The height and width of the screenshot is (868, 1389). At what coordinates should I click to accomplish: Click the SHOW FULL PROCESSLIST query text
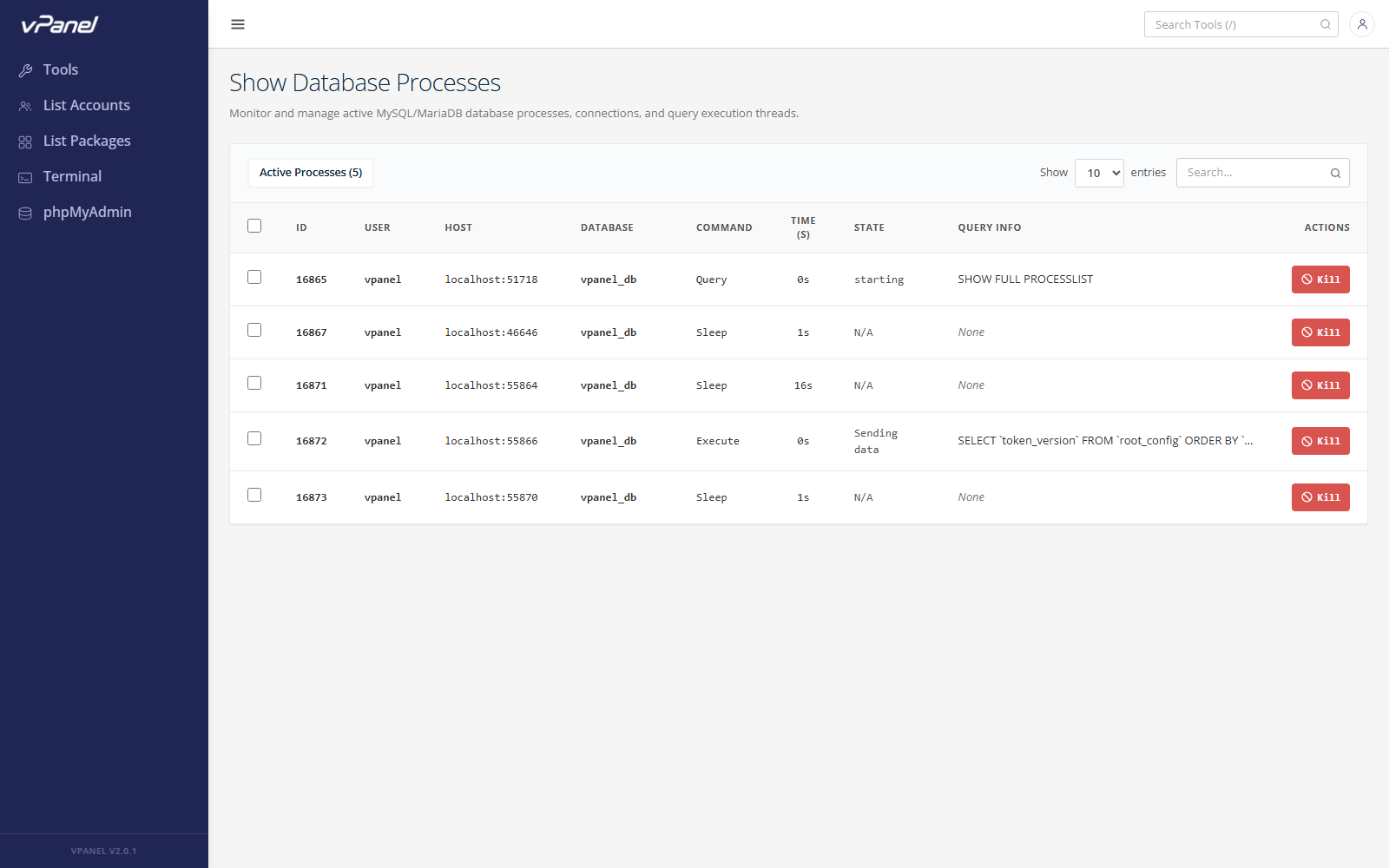tap(1025, 279)
